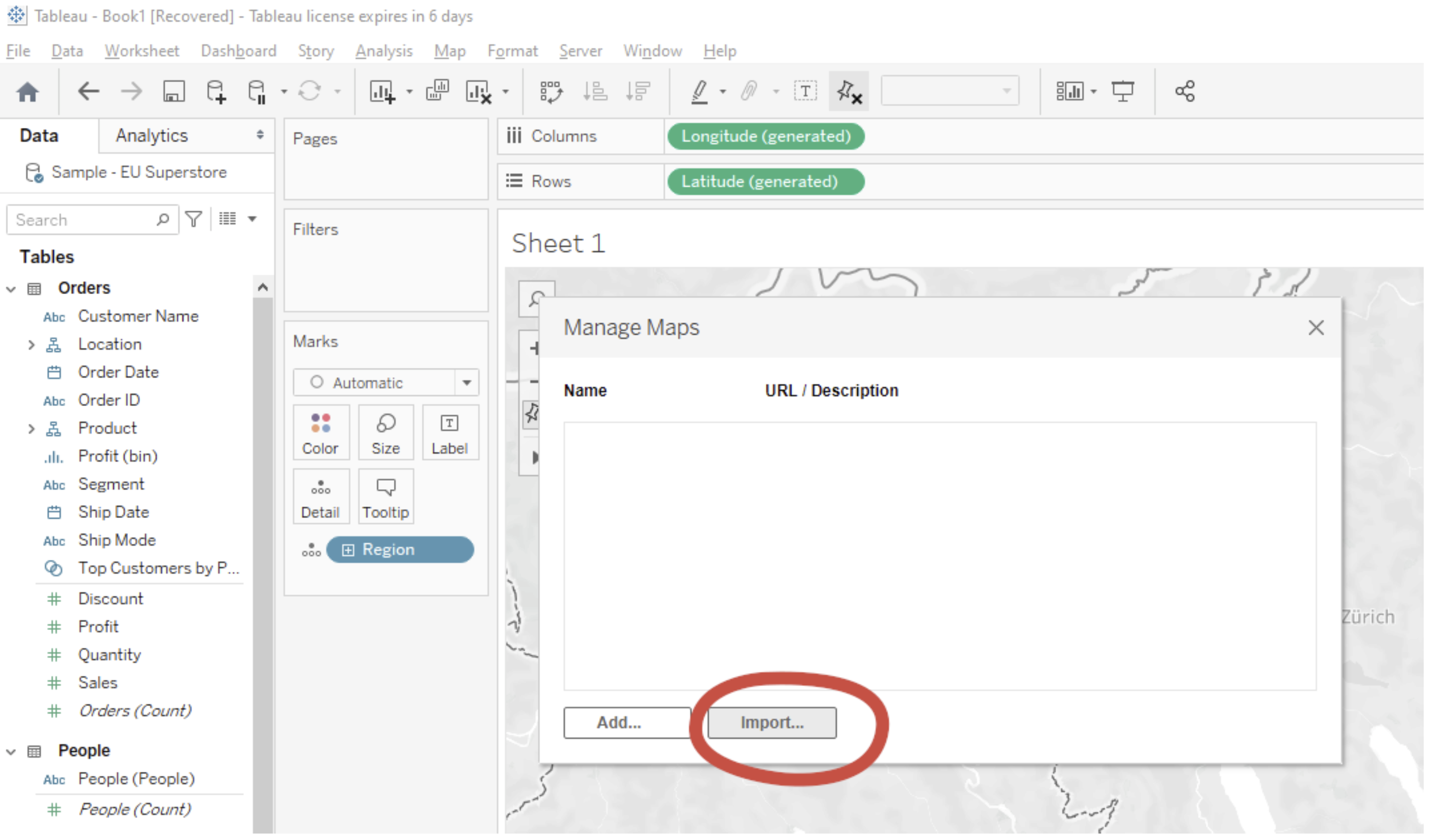Open the Color marks card
The image size is (1432, 840).
(321, 433)
